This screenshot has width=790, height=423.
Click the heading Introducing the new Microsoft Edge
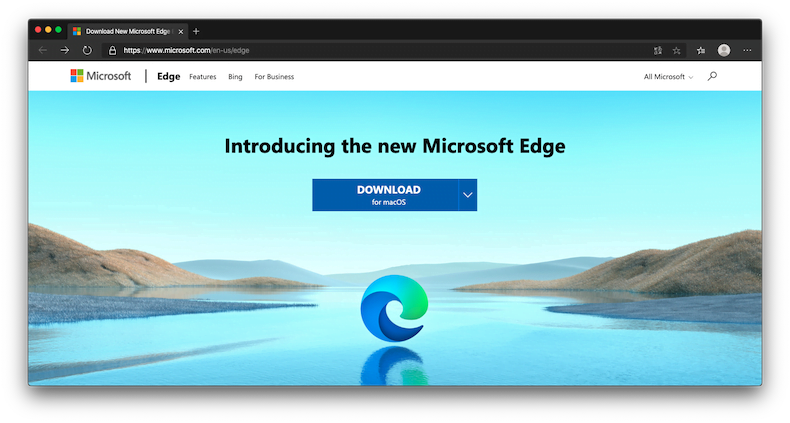pos(395,146)
